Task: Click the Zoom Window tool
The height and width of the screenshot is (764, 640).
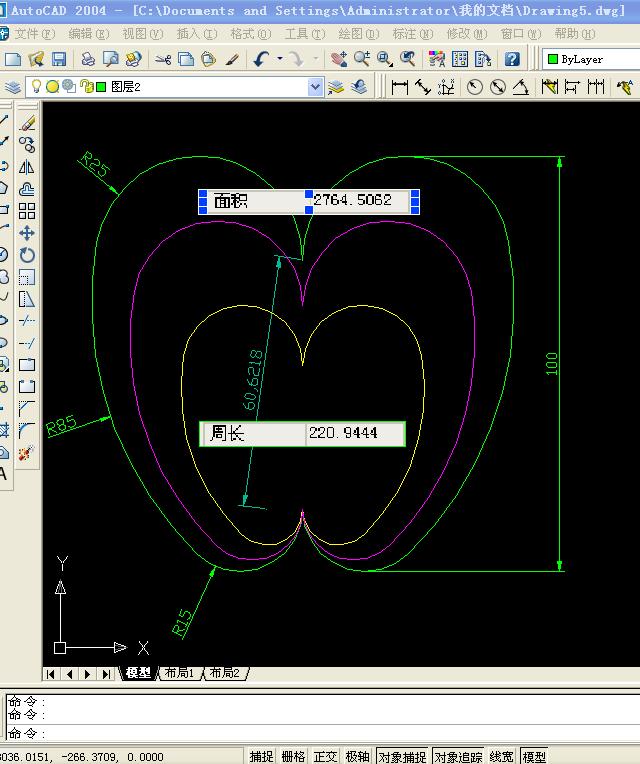Action: point(385,59)
